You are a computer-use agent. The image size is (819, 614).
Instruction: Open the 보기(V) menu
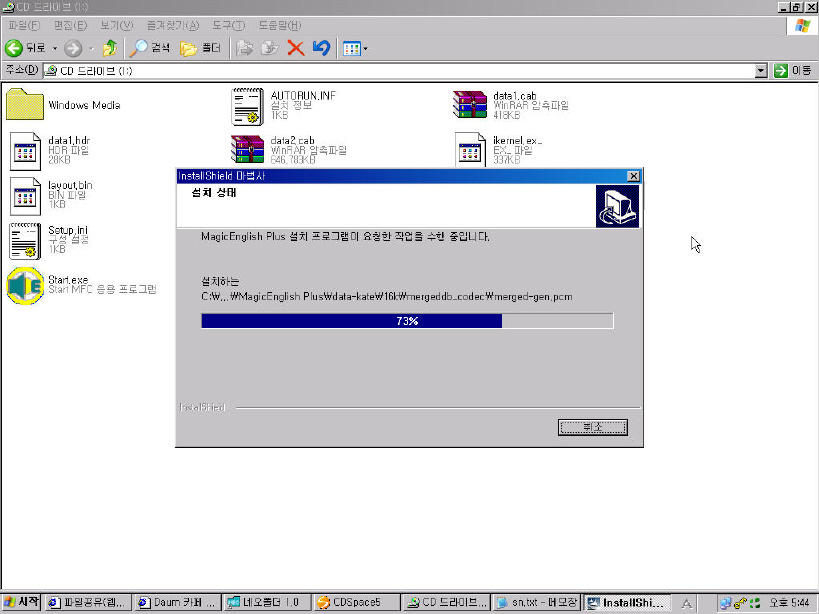[x=117, y=25]
